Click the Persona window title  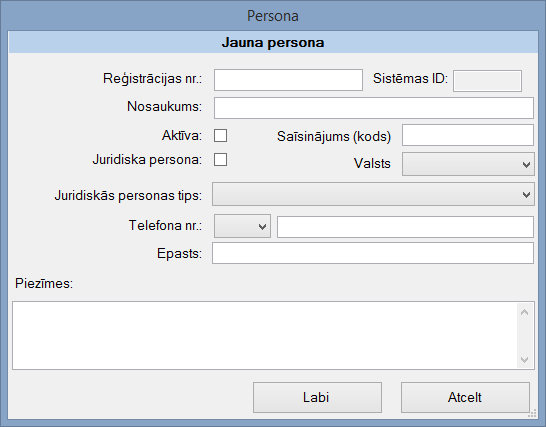pos(273,16)
